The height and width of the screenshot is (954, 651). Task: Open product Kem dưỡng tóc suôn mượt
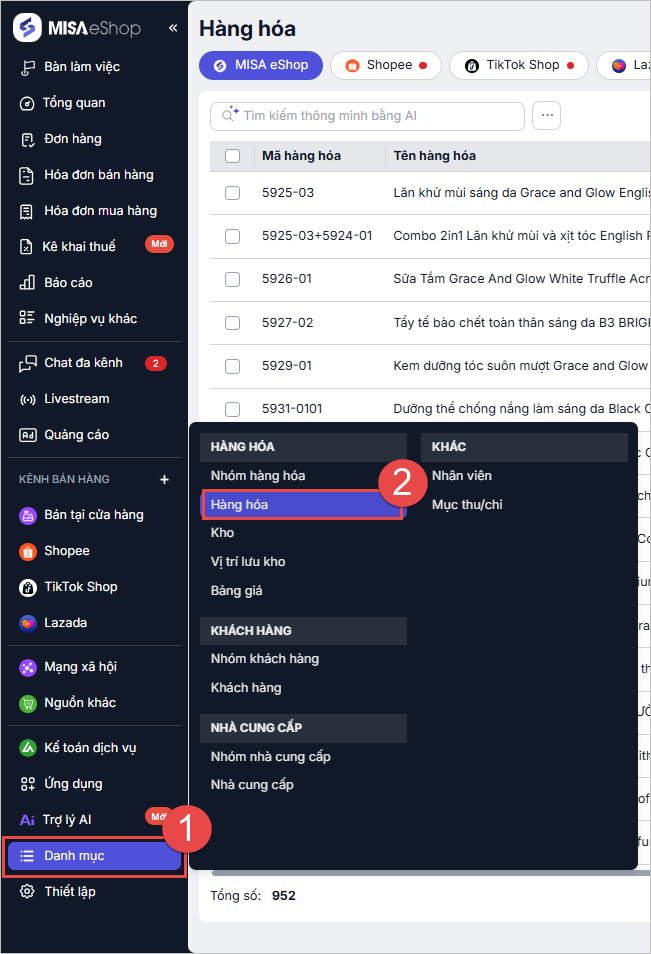point(520,366)
